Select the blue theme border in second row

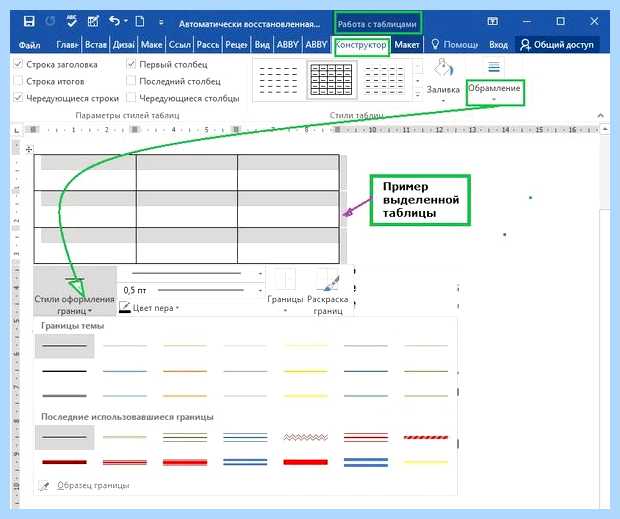tap(125, 371)
